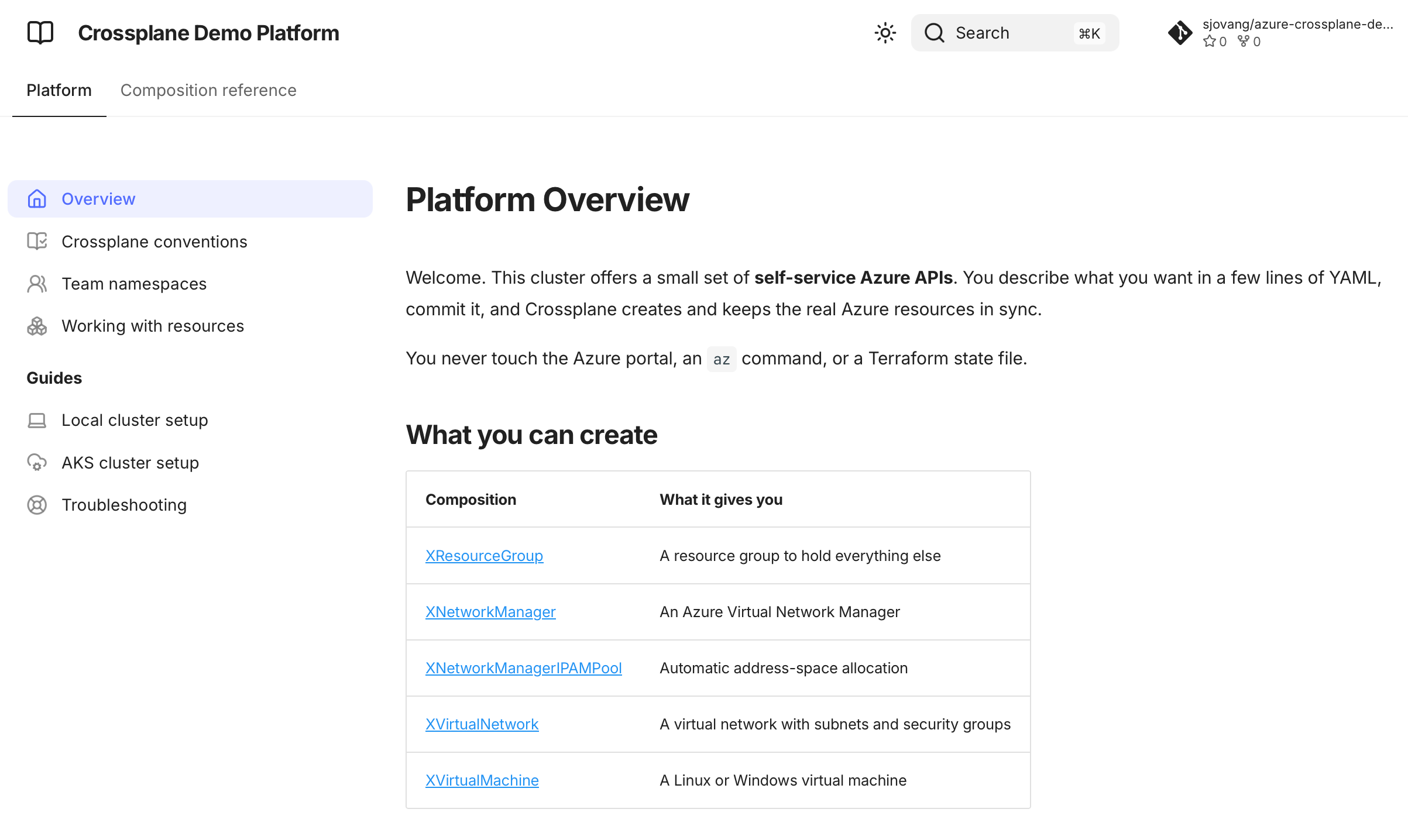Open the Working with resources page
This screenshot has width=1408, height=840.
click(190, 326)
